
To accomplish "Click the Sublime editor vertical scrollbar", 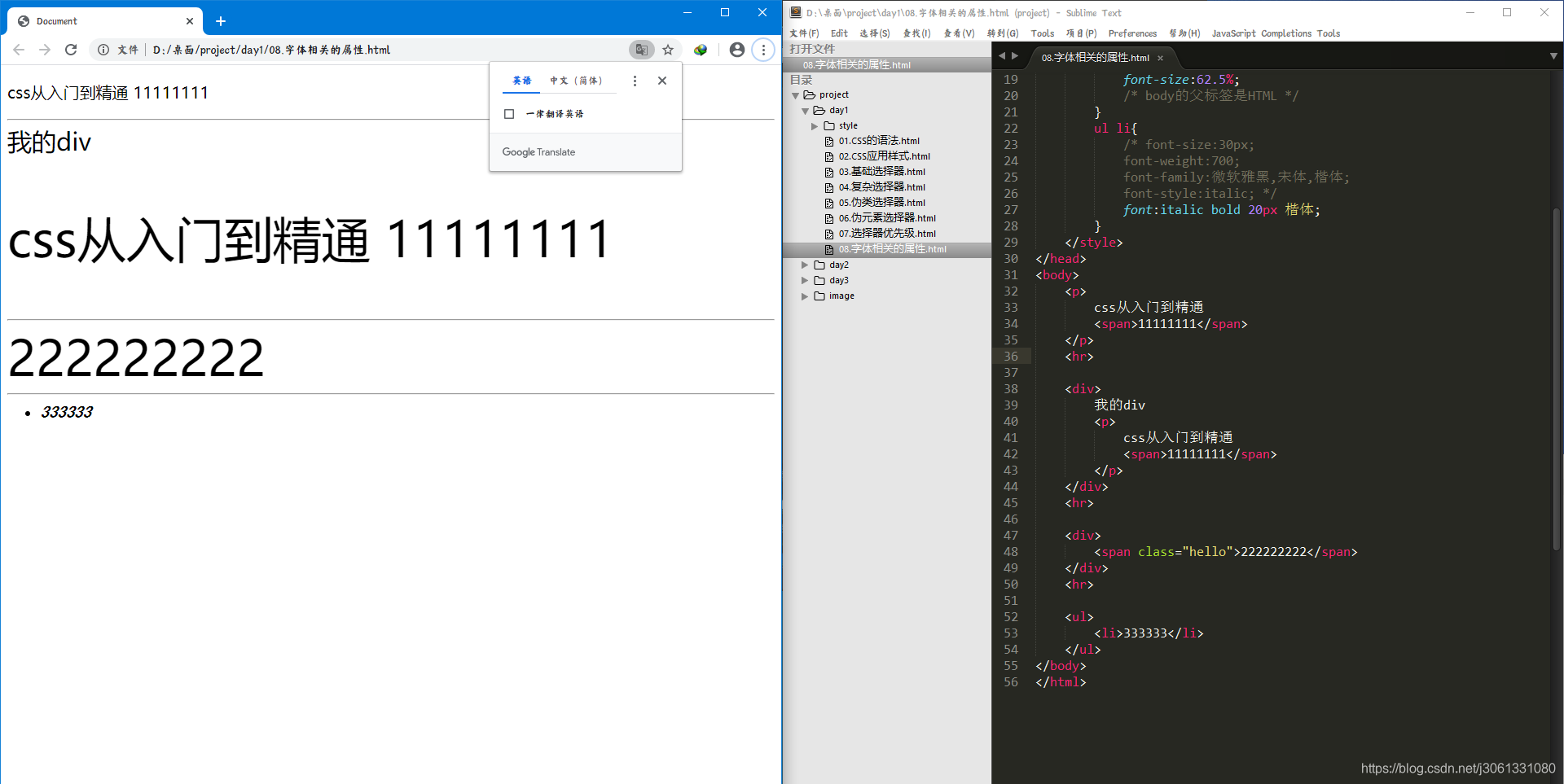I will click(1557, 379).
